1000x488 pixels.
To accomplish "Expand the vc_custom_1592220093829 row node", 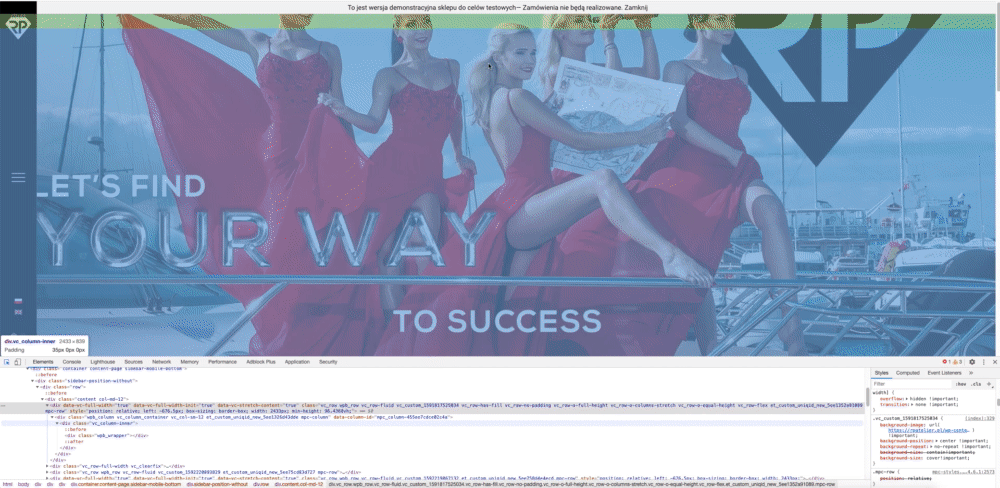I will pyautogui.click(x=47, y=472).
